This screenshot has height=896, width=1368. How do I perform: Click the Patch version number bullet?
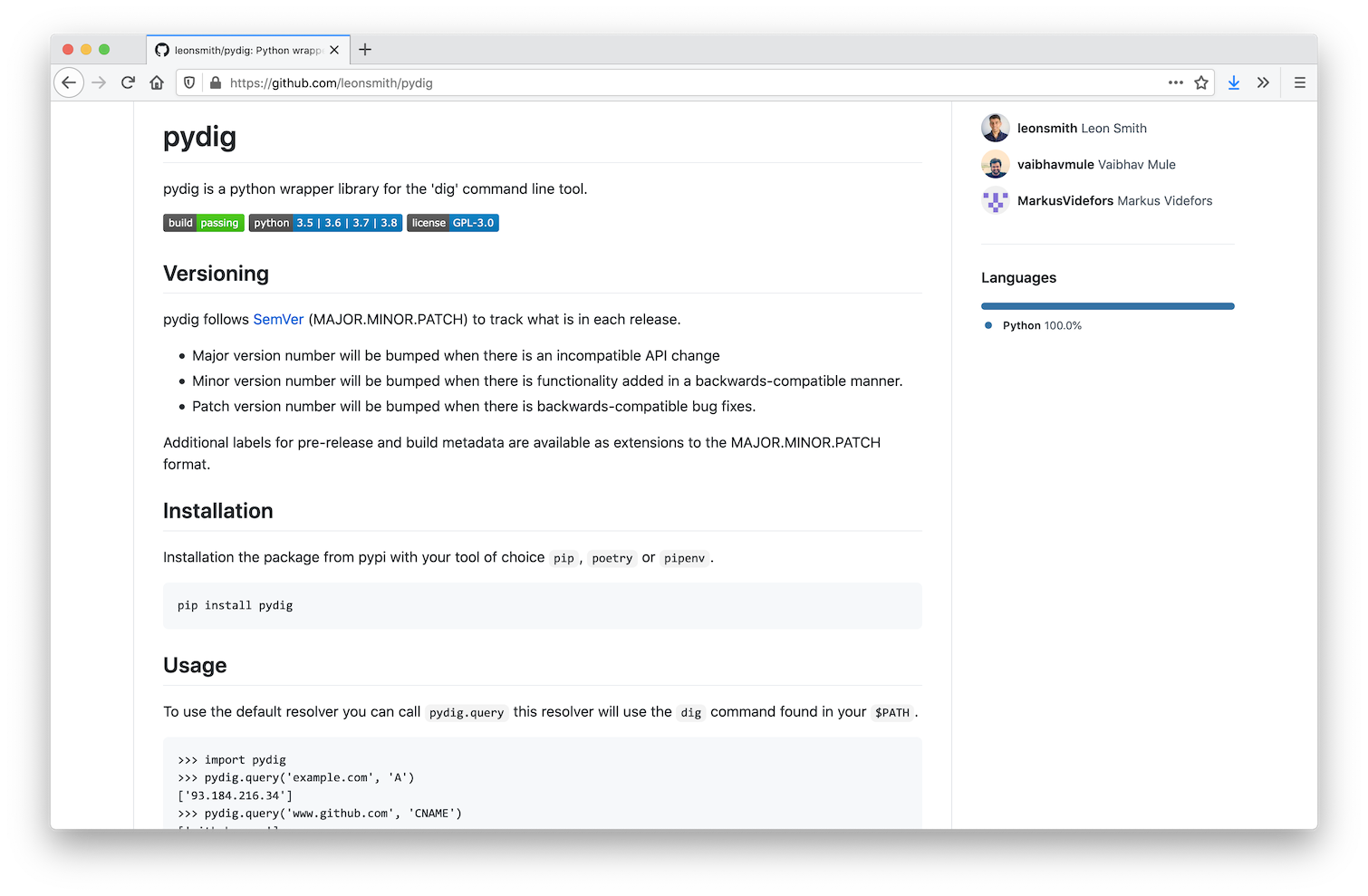tap(474, 406)
